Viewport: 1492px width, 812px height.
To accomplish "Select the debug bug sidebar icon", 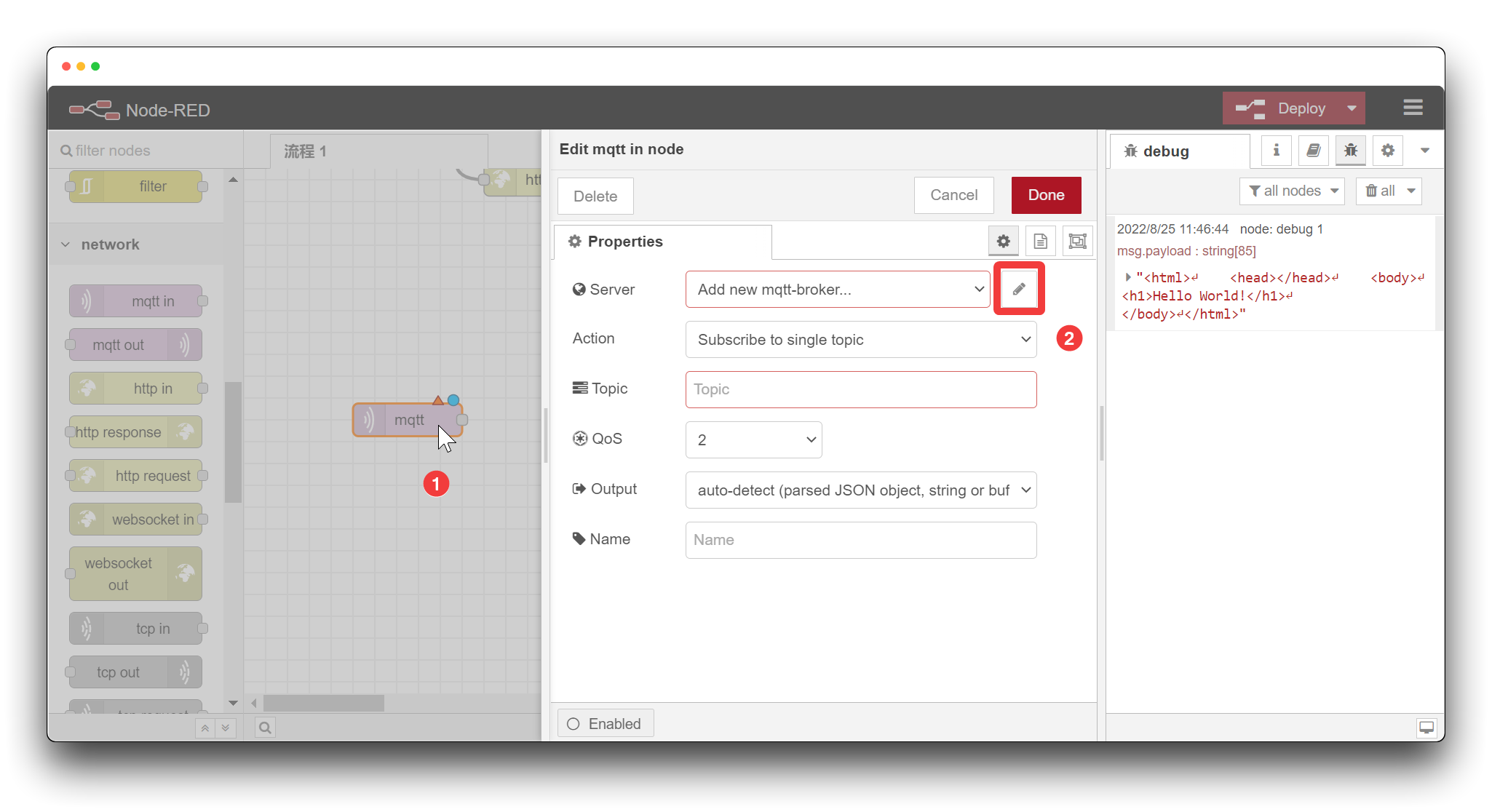I will pyautogui.click(x=1351, y=151).
